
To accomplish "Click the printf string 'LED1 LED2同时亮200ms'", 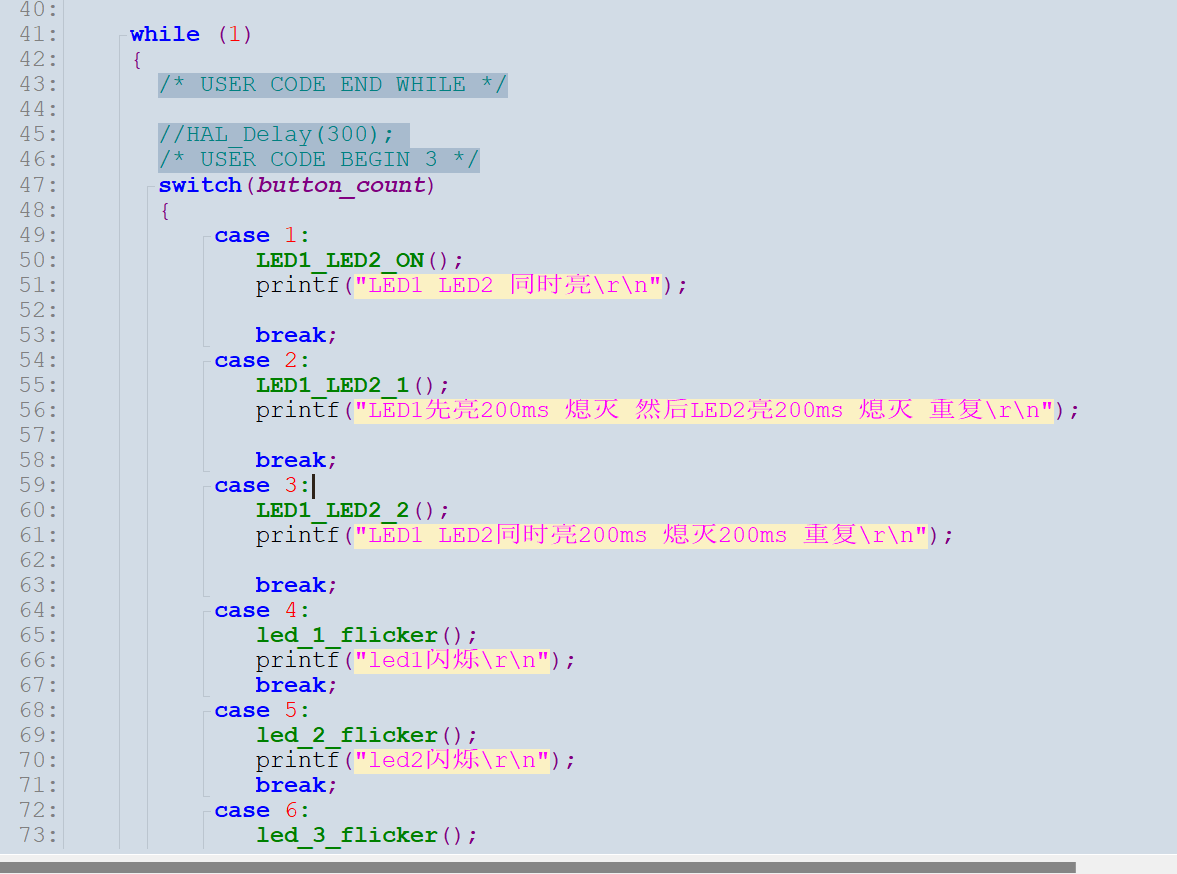I will pos(641,535).
